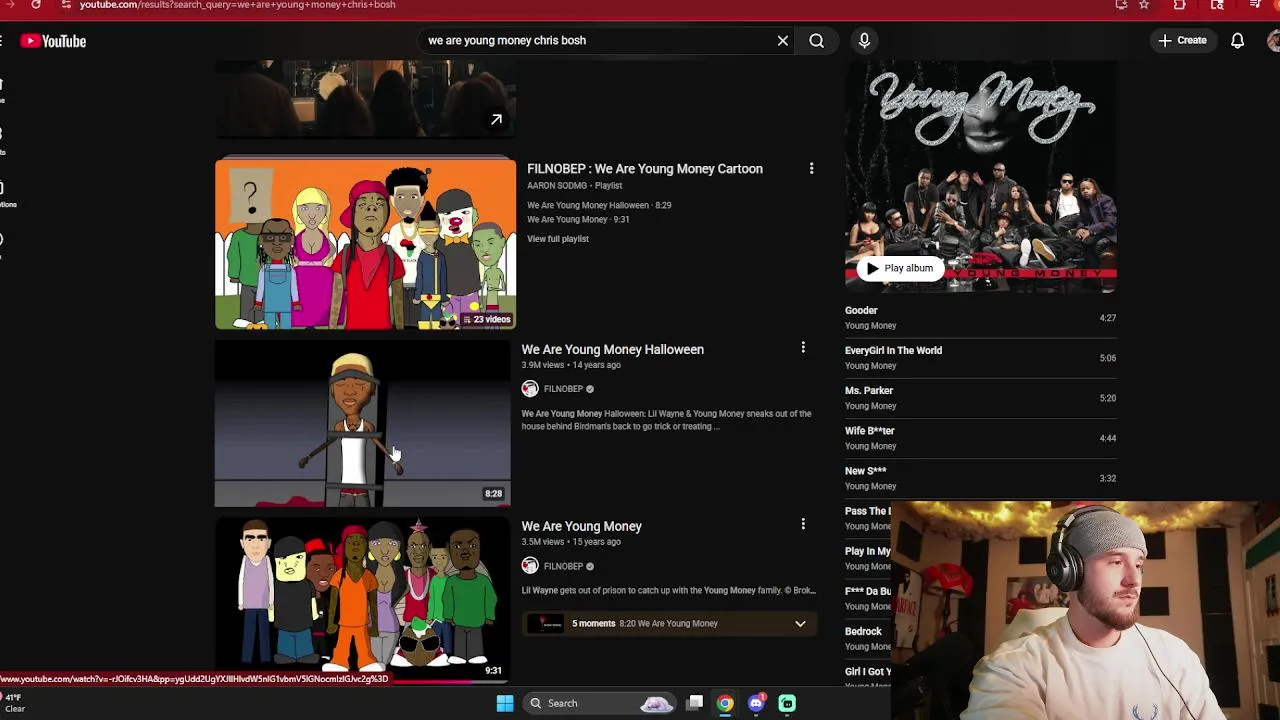Click the Windows taskbar Search box
This screenshot has width=1280, height=720.
coord(600,703)
